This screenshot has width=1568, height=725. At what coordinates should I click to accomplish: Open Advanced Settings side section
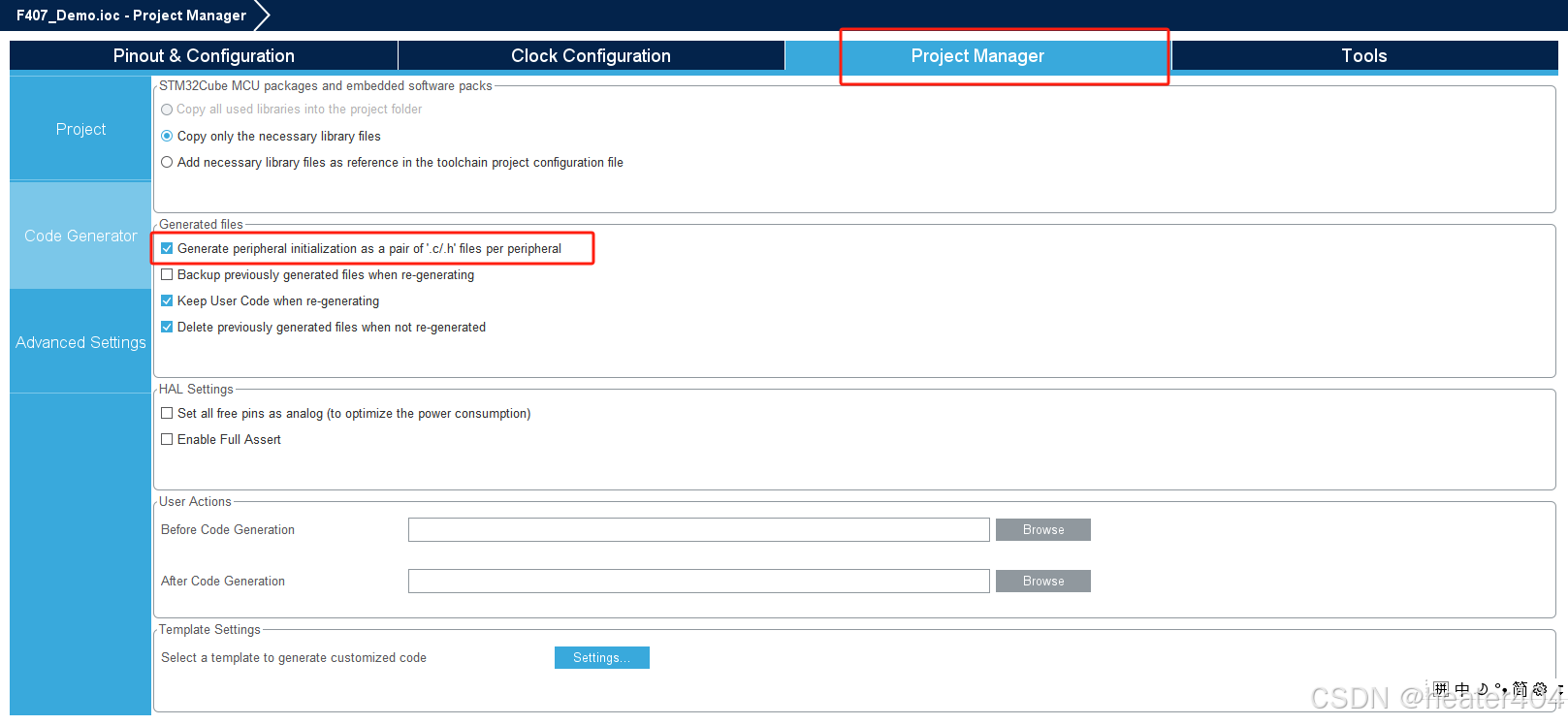[80, 342]
